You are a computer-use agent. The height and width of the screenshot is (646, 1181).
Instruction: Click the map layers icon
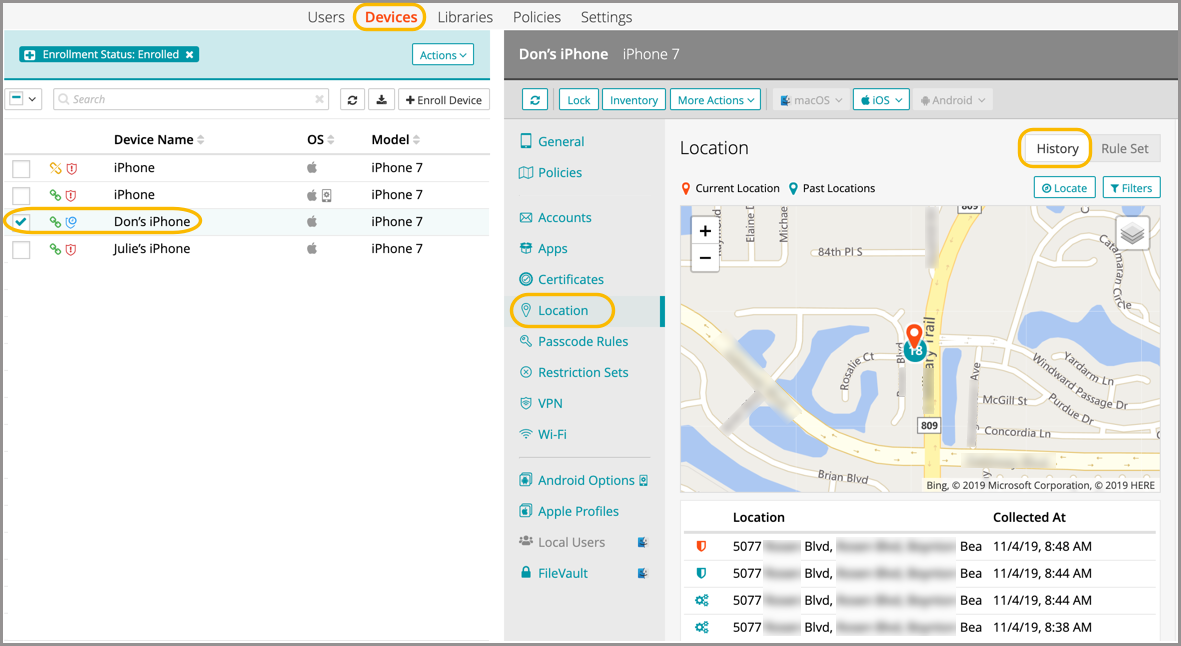1132,234
